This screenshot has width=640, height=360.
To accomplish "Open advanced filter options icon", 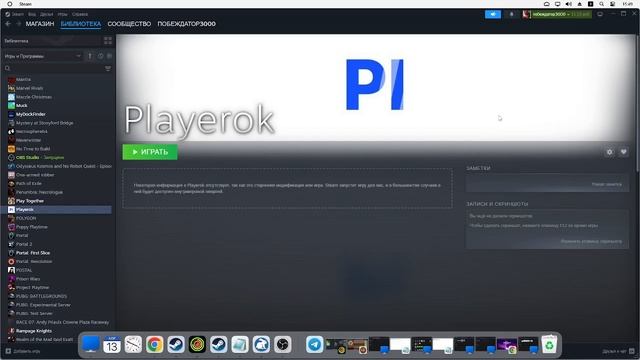I will (x=108, y=68).
